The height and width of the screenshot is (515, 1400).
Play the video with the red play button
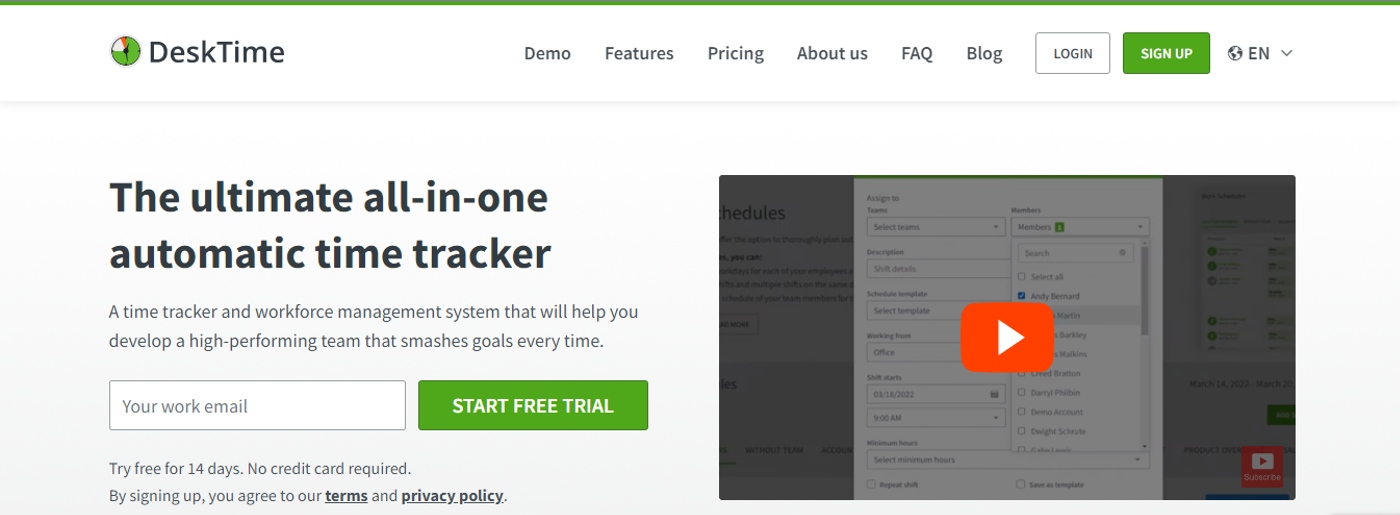point(1007,337)
